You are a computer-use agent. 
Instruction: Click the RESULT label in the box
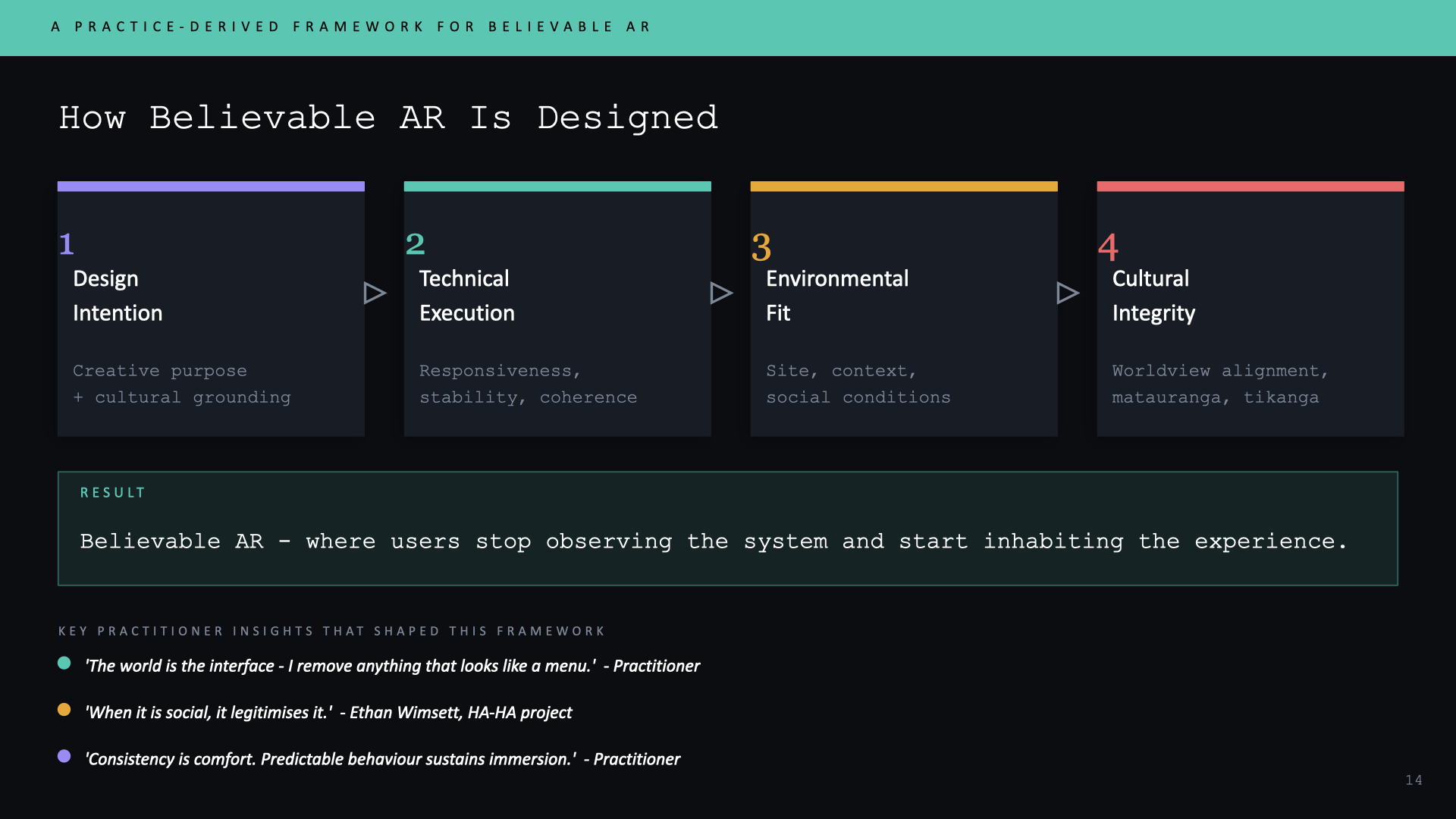[112, 493]
